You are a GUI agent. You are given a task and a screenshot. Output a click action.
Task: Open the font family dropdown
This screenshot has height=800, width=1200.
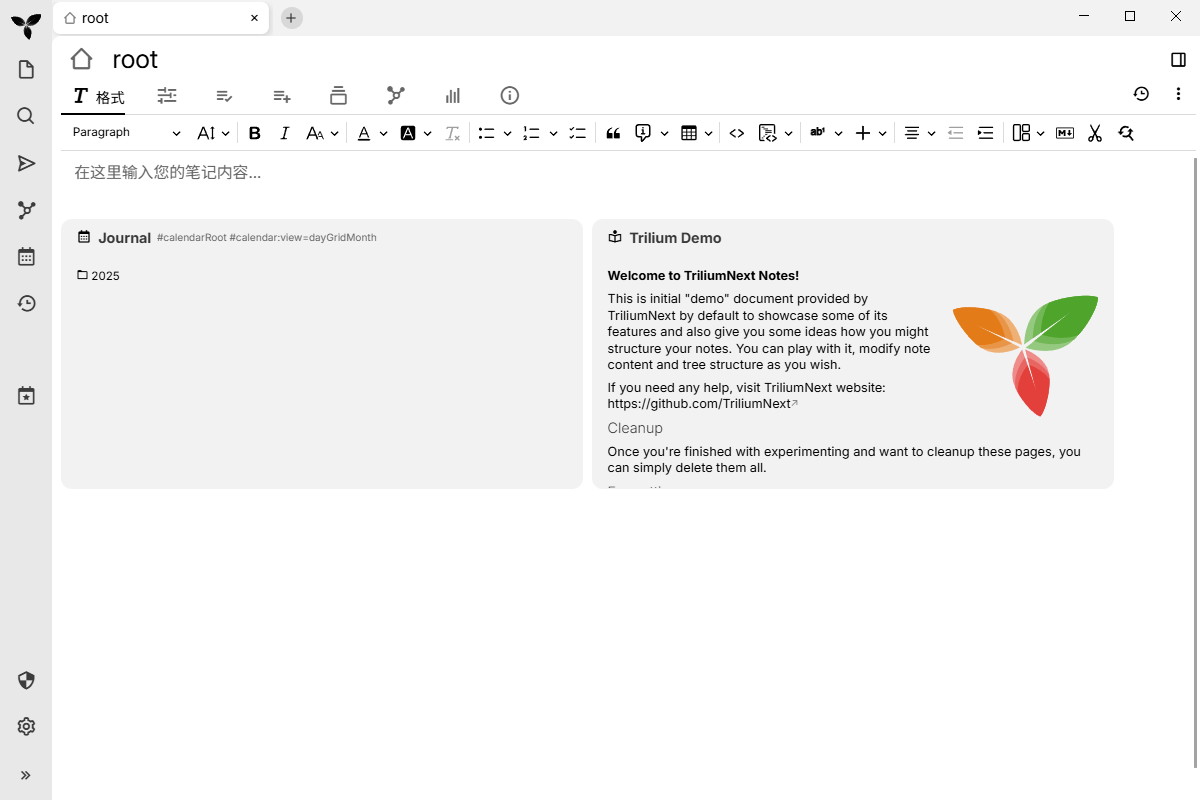[x=322, y=133]
